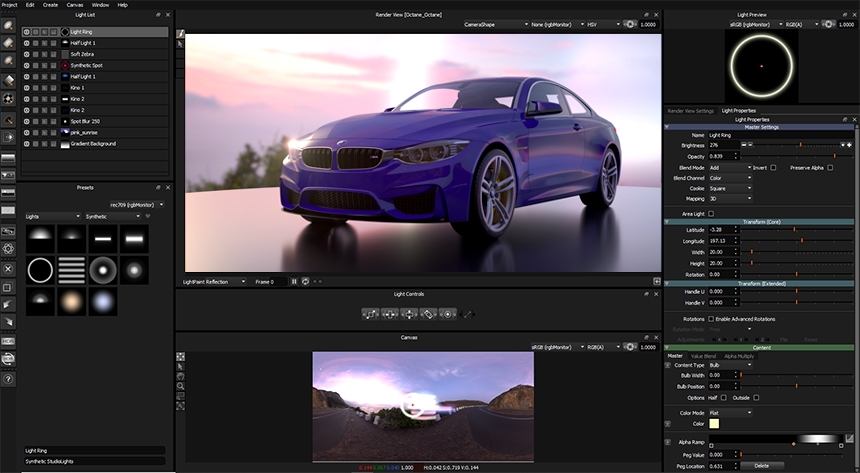
Task: Click the rotate icon in Light Controls
Action: 428,314
